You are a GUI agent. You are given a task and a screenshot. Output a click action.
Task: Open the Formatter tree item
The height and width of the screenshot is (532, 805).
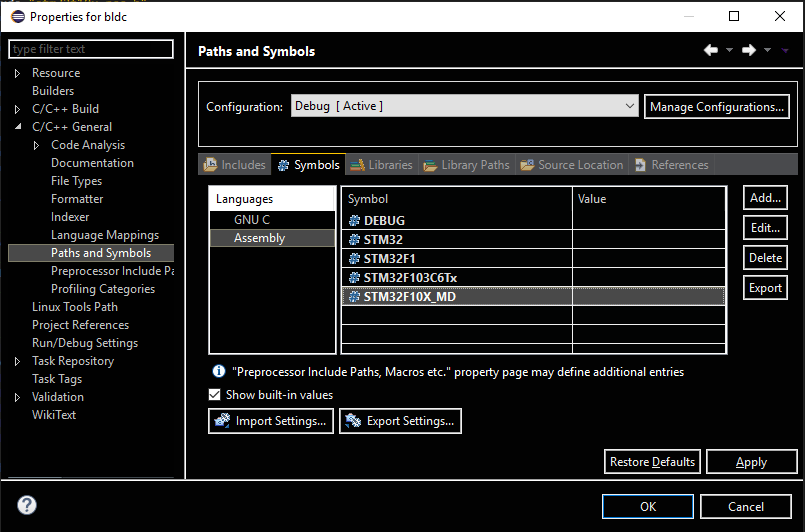[x=77, y=199]
